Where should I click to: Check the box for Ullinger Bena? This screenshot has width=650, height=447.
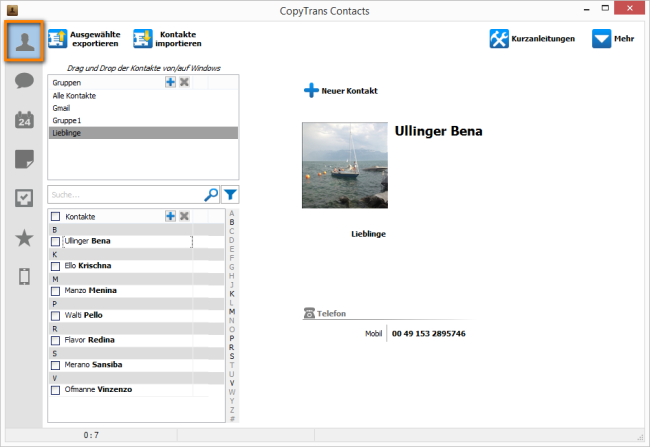click(x=55, y=241)
